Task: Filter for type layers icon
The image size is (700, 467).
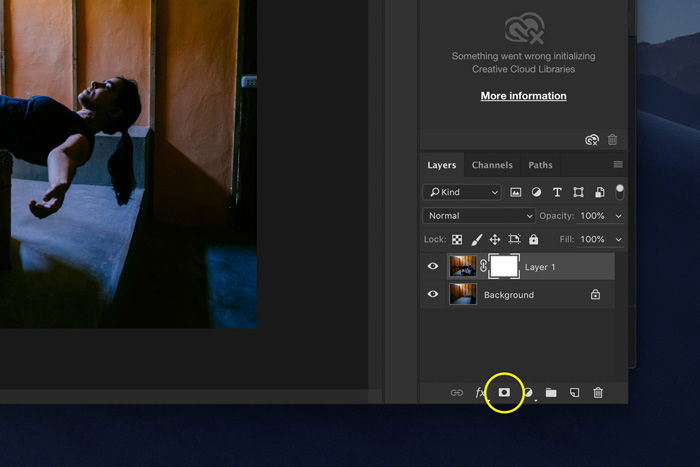Action: click(557, 192)
